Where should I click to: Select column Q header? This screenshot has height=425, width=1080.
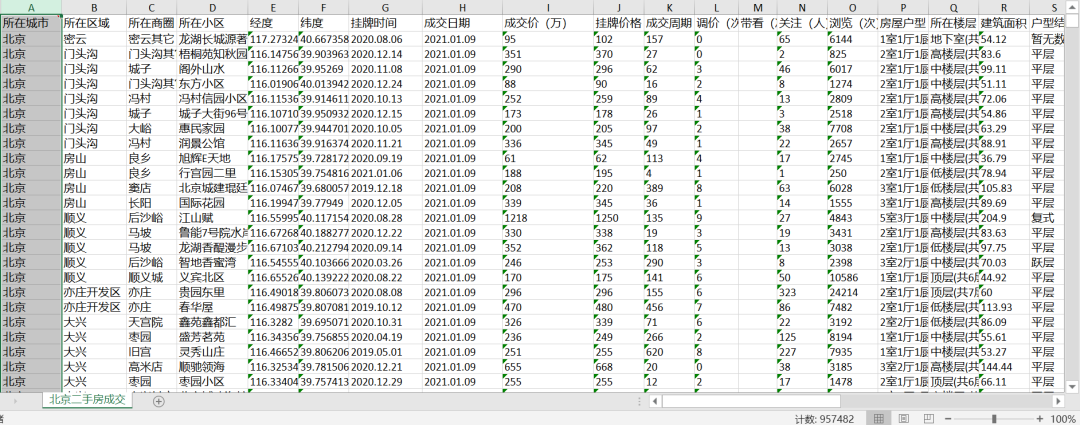(953, 8)
